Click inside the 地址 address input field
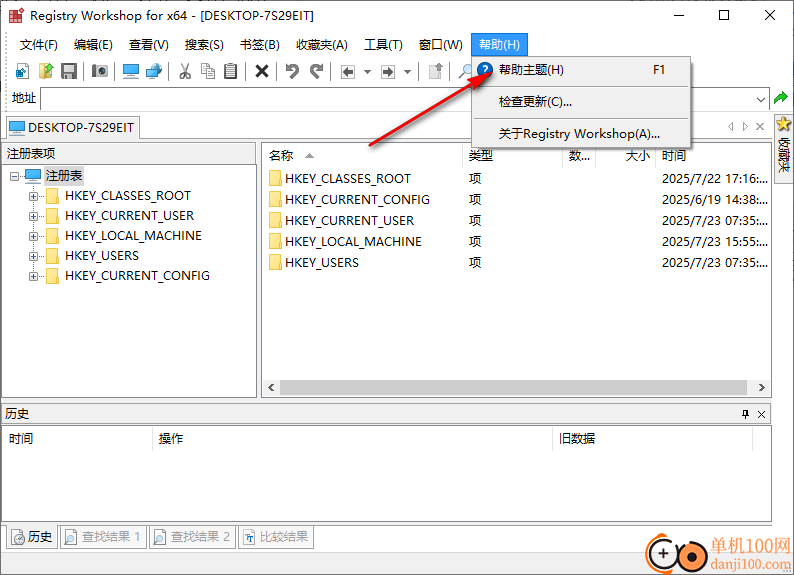The image size is (794, 575). 397,99
